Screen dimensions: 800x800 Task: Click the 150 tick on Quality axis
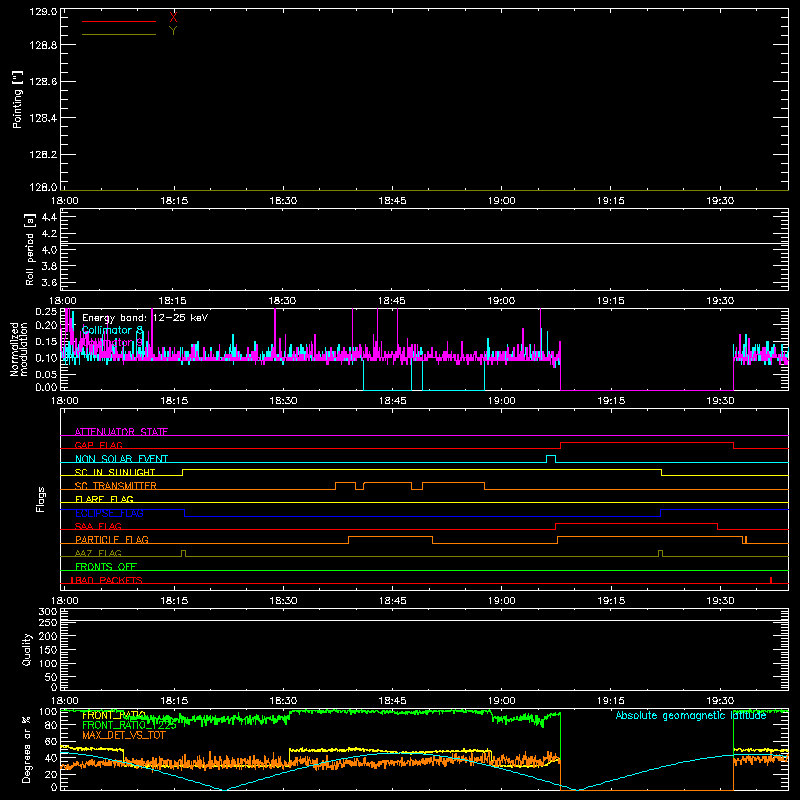(48, 651)
